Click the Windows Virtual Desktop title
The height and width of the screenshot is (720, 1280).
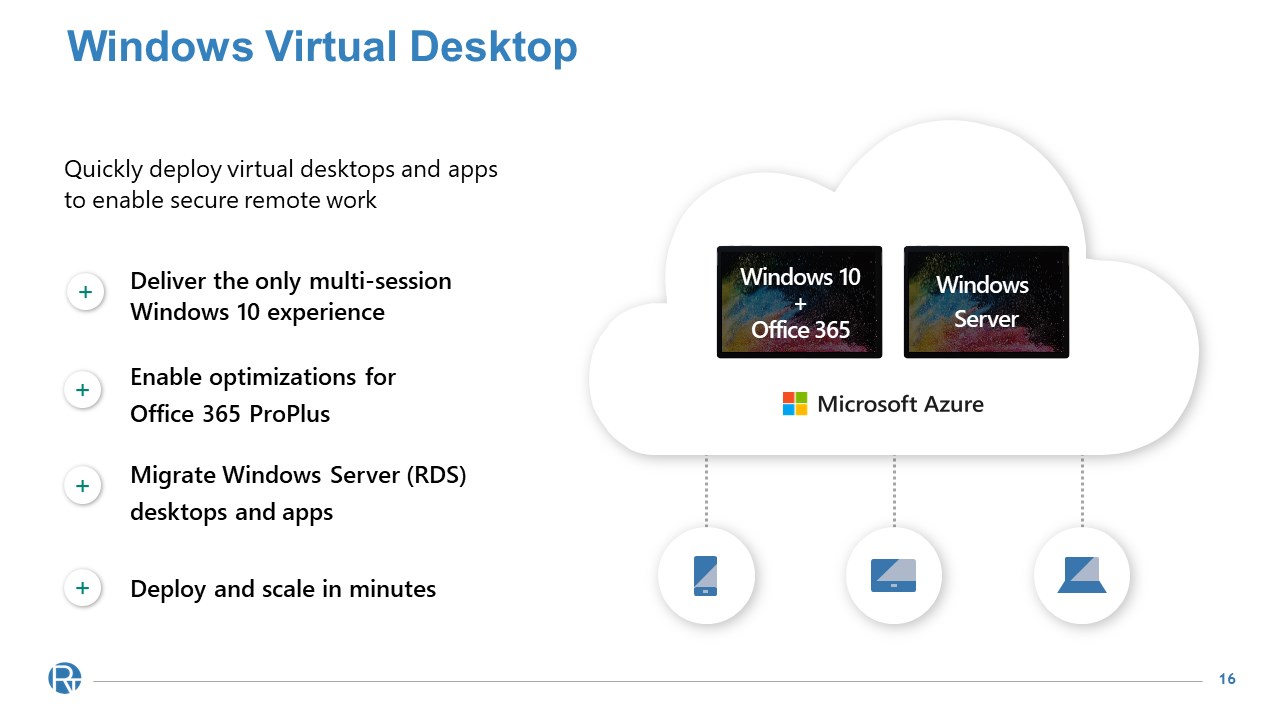(322, 46)
